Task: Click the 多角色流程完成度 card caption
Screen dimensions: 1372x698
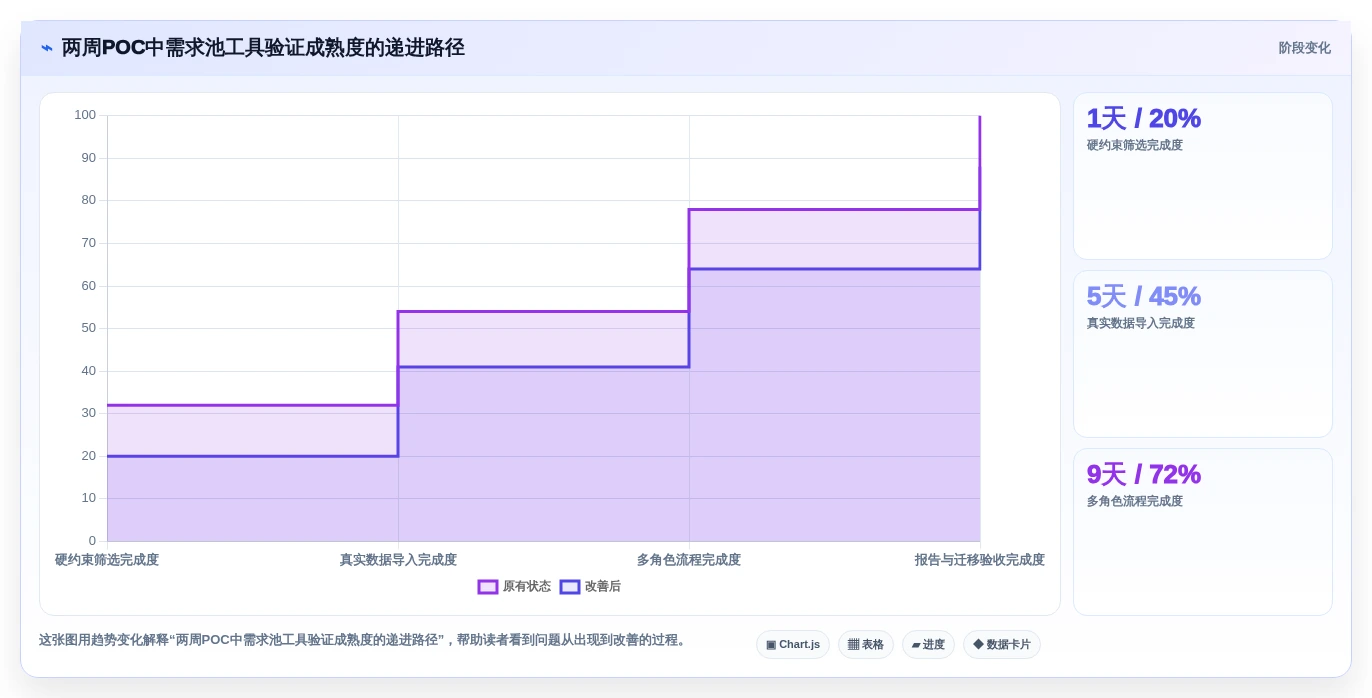Action: [x=1135, y=501]
